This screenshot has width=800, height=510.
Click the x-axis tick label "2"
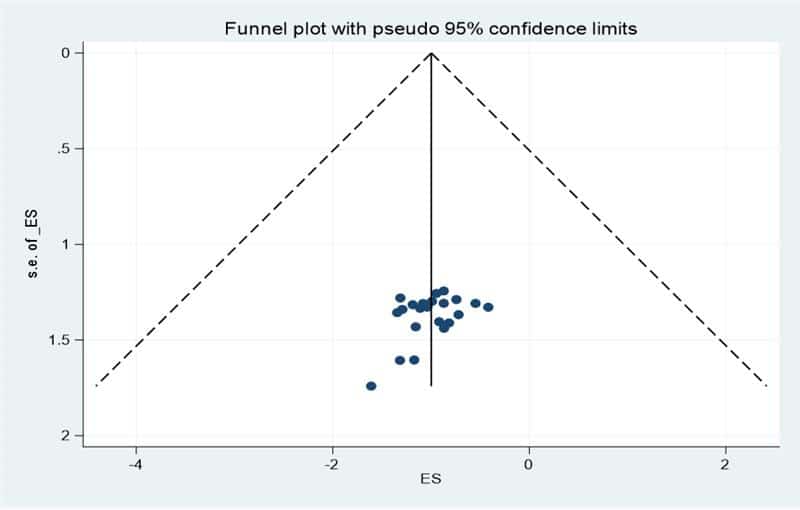coord(725,462)
